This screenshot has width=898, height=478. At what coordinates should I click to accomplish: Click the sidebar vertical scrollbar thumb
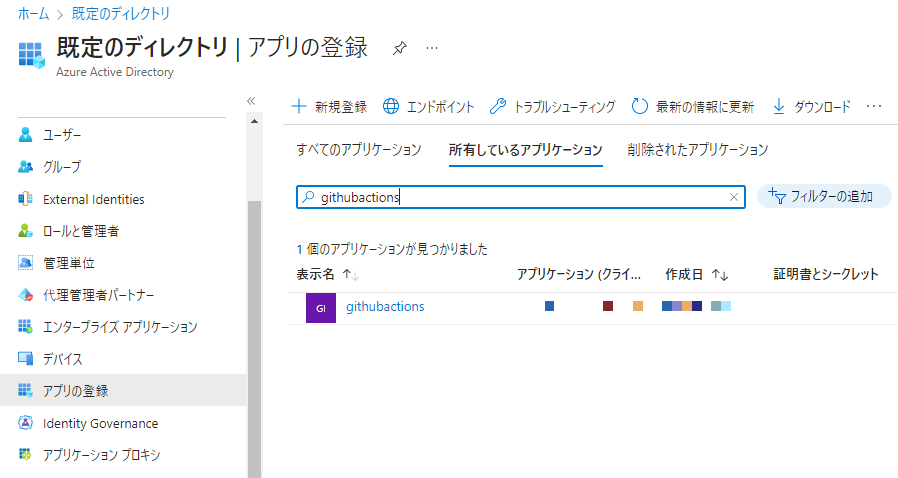pos(254,339)
